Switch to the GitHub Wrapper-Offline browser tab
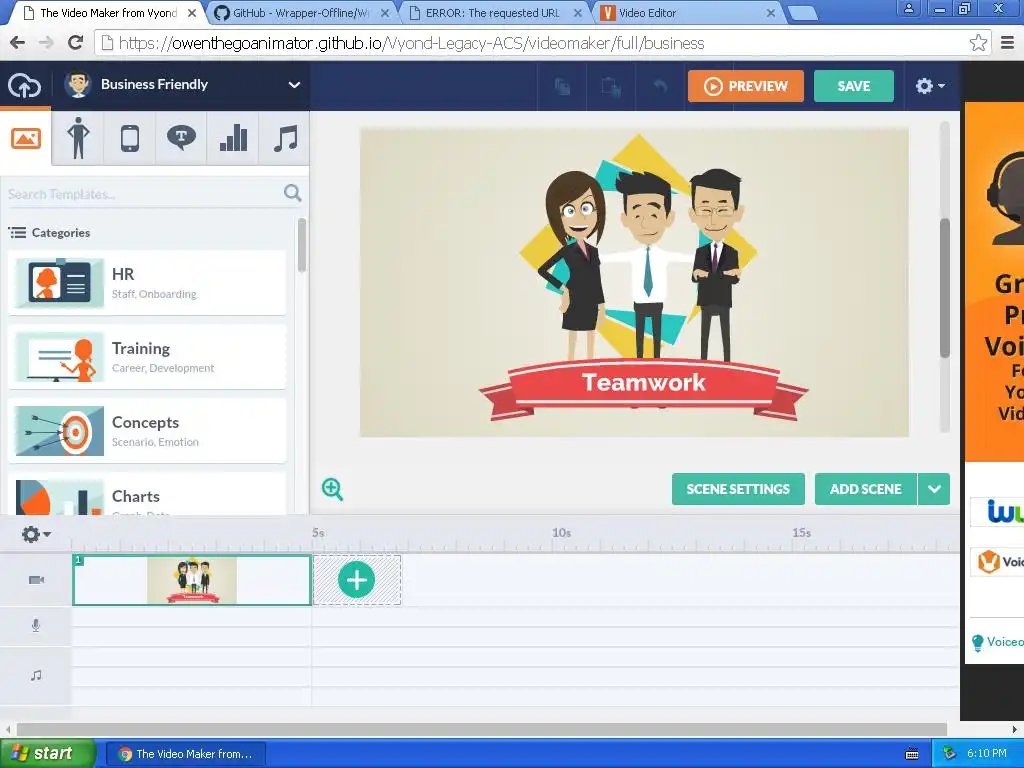Screen dimensions: 1024x768 tap(300, 13)
